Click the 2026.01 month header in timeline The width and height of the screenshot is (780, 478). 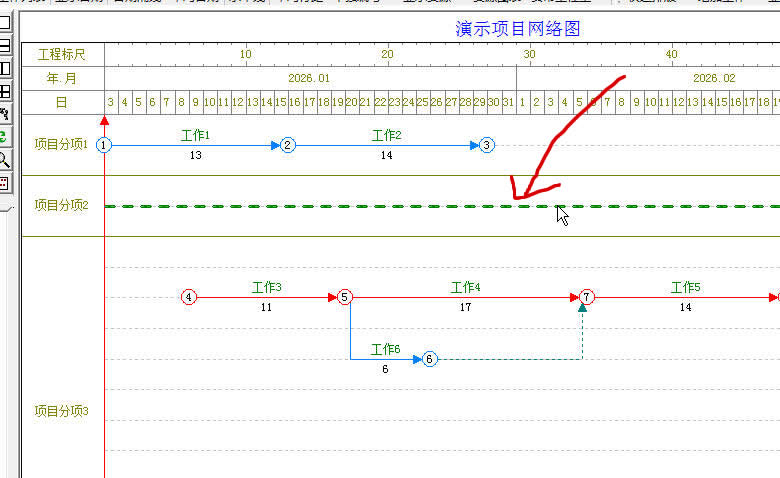point(309,77)
